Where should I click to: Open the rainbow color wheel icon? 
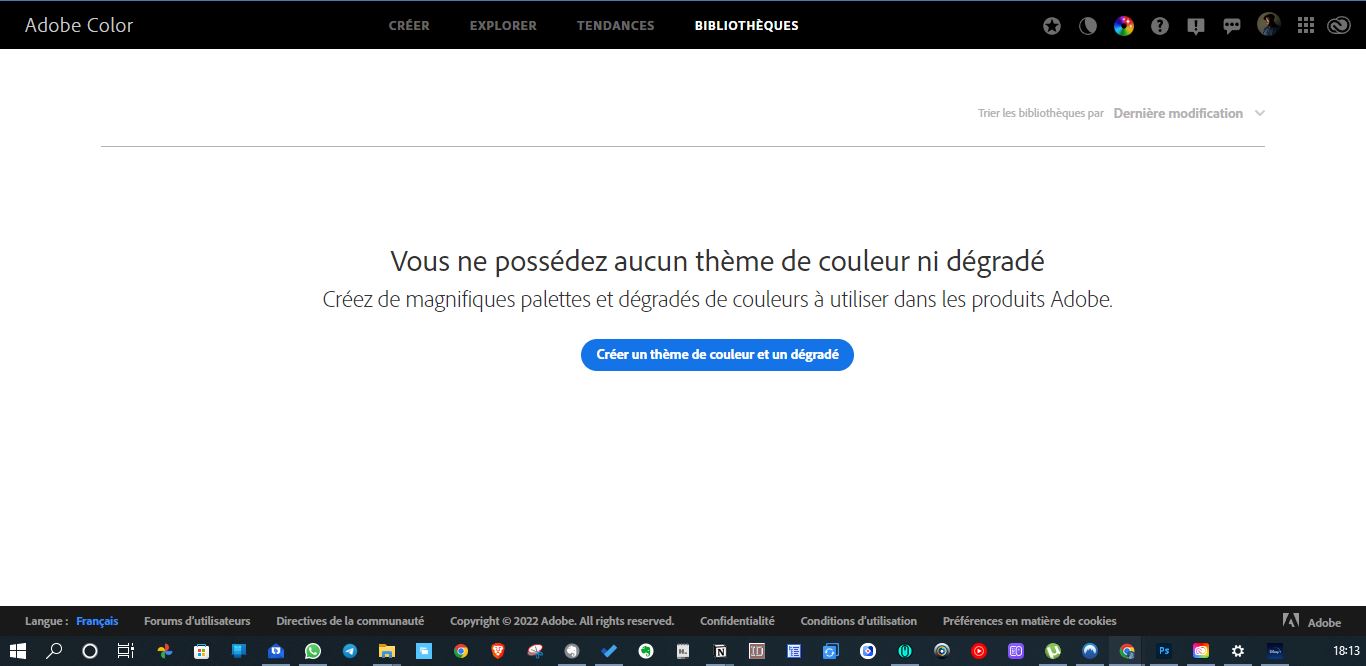[x=1124, y=26]
